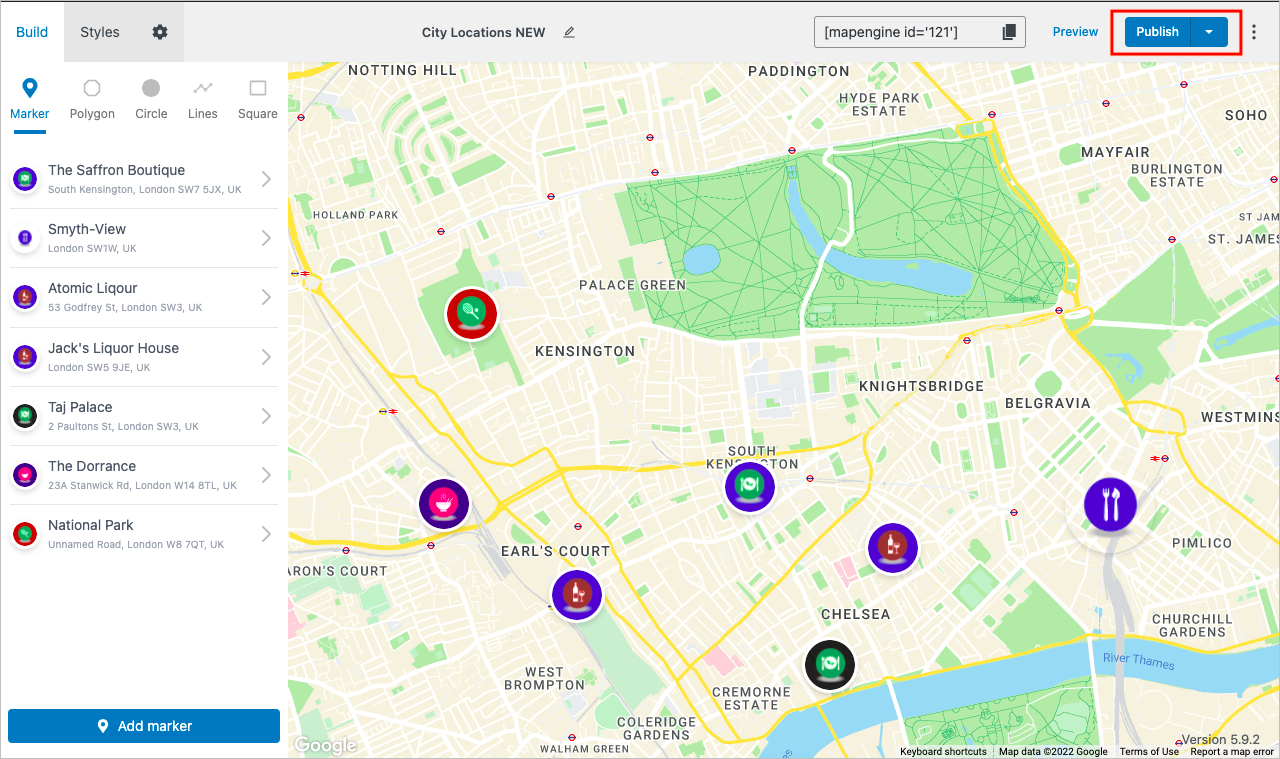Click the pink bowl marker near Earl's Court
Viewport: 1280px width, 759px height.
click(x=444, y=504)
